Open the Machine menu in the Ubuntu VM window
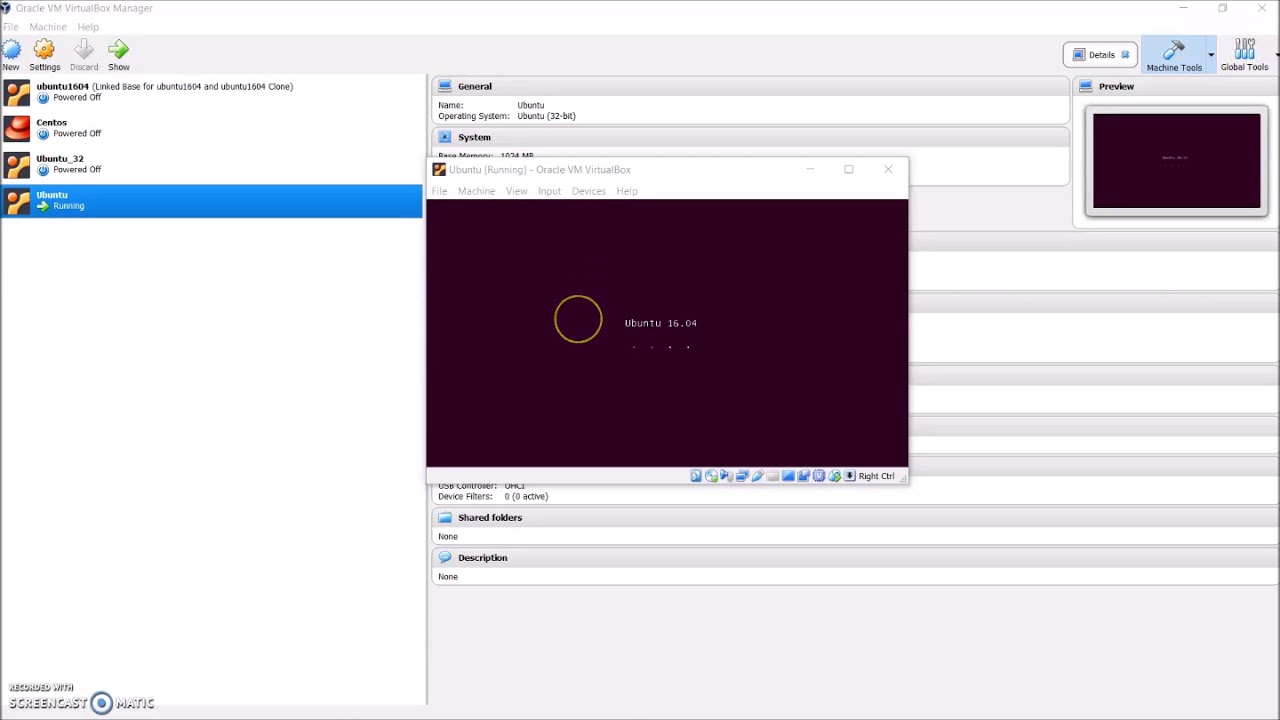Viewport: 1280px width, 720px height. click(476, 191)
